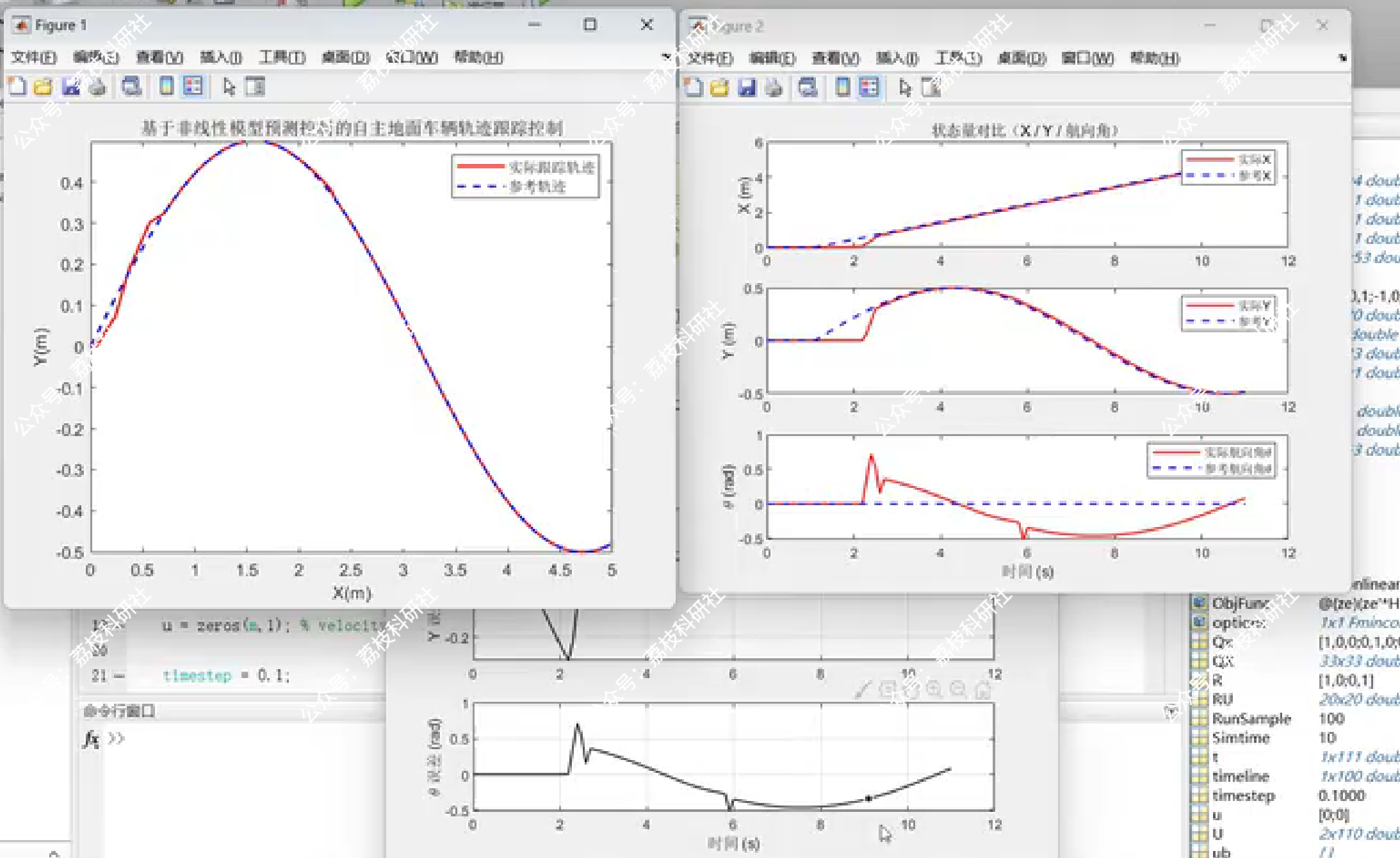Click red legend line sample in Figure 1

pos(480,166)
